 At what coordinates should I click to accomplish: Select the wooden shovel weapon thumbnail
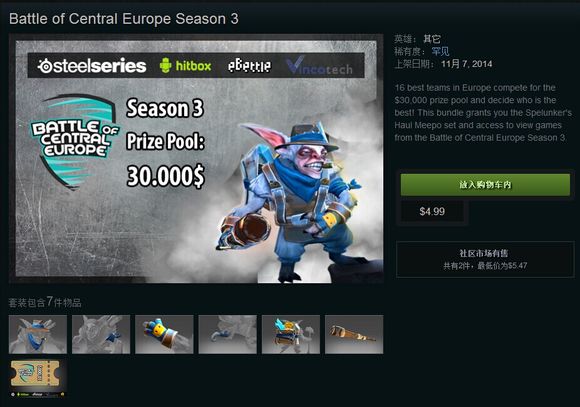coord(354,334)
